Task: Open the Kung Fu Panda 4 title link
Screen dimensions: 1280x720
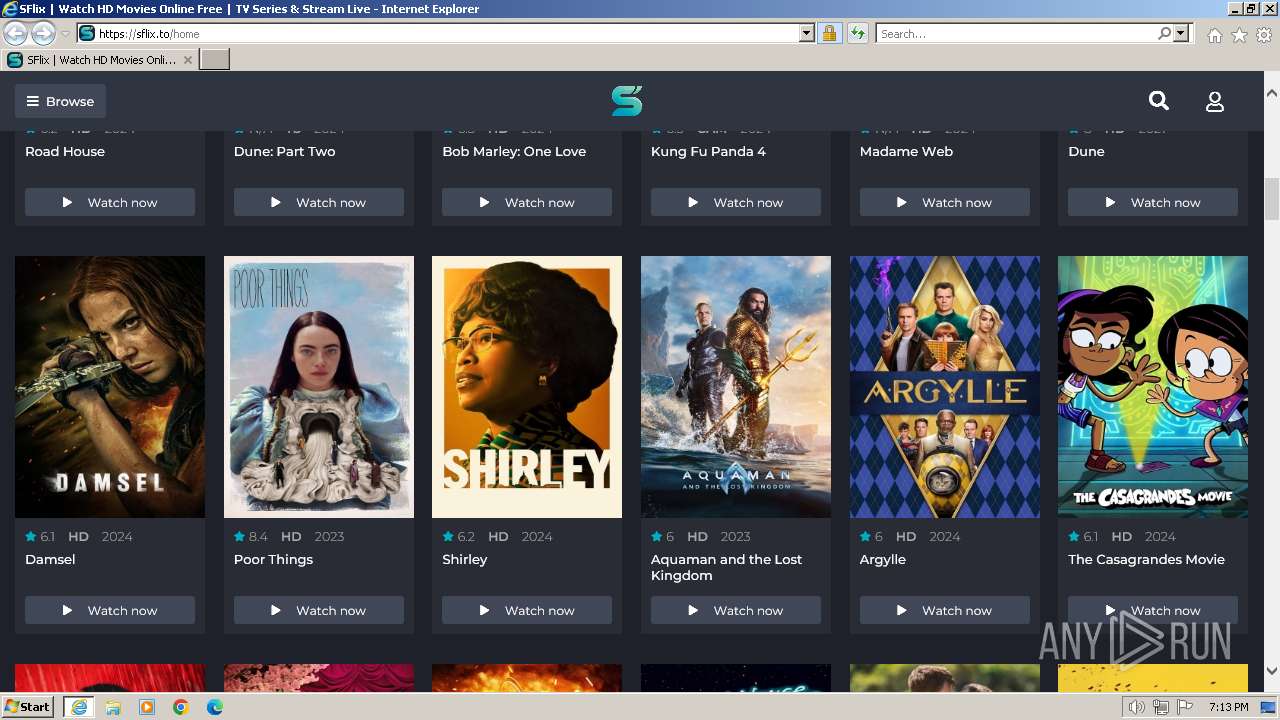Action: 708,152
